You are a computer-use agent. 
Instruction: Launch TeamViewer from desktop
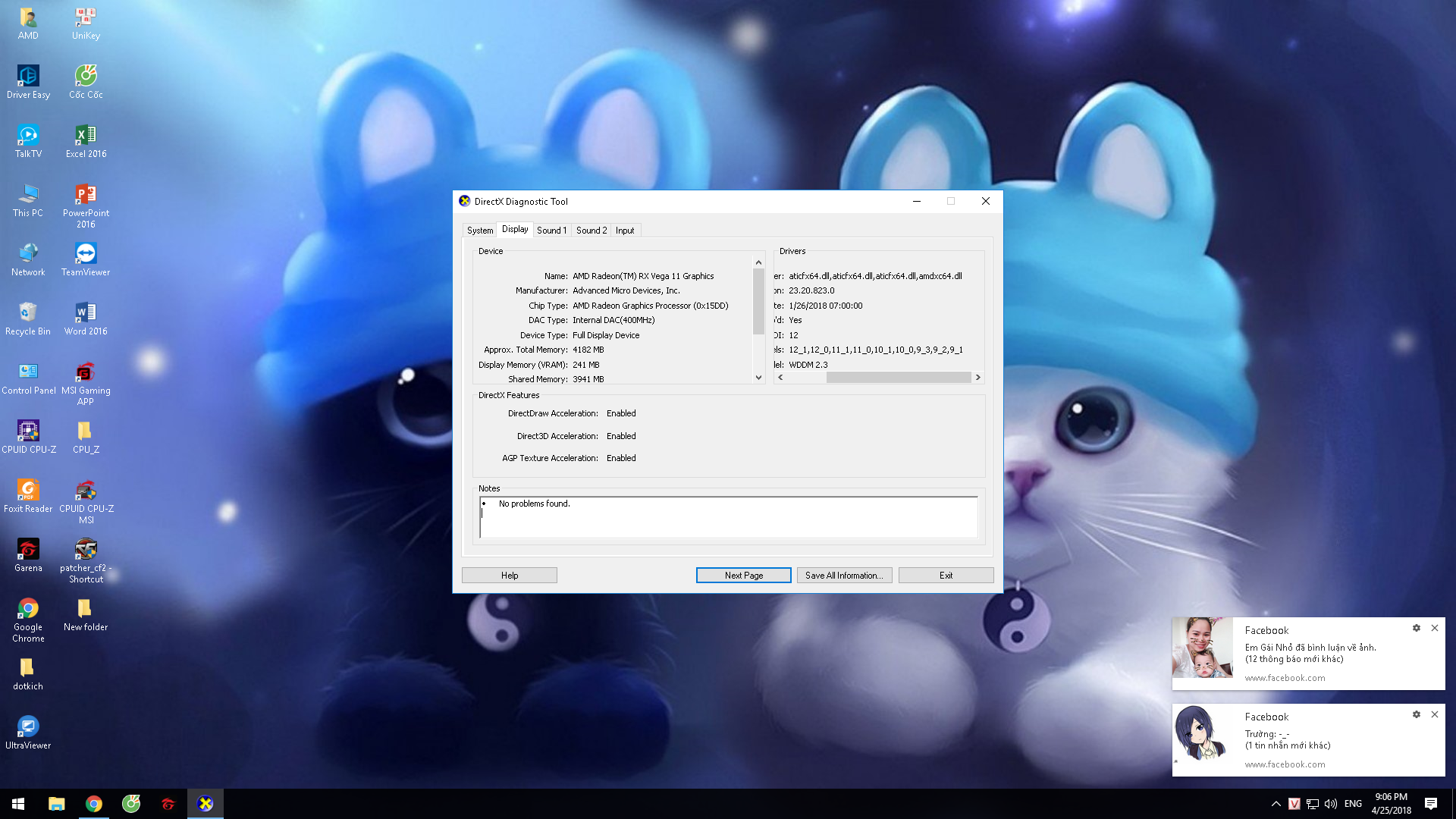tap(86, 259)
